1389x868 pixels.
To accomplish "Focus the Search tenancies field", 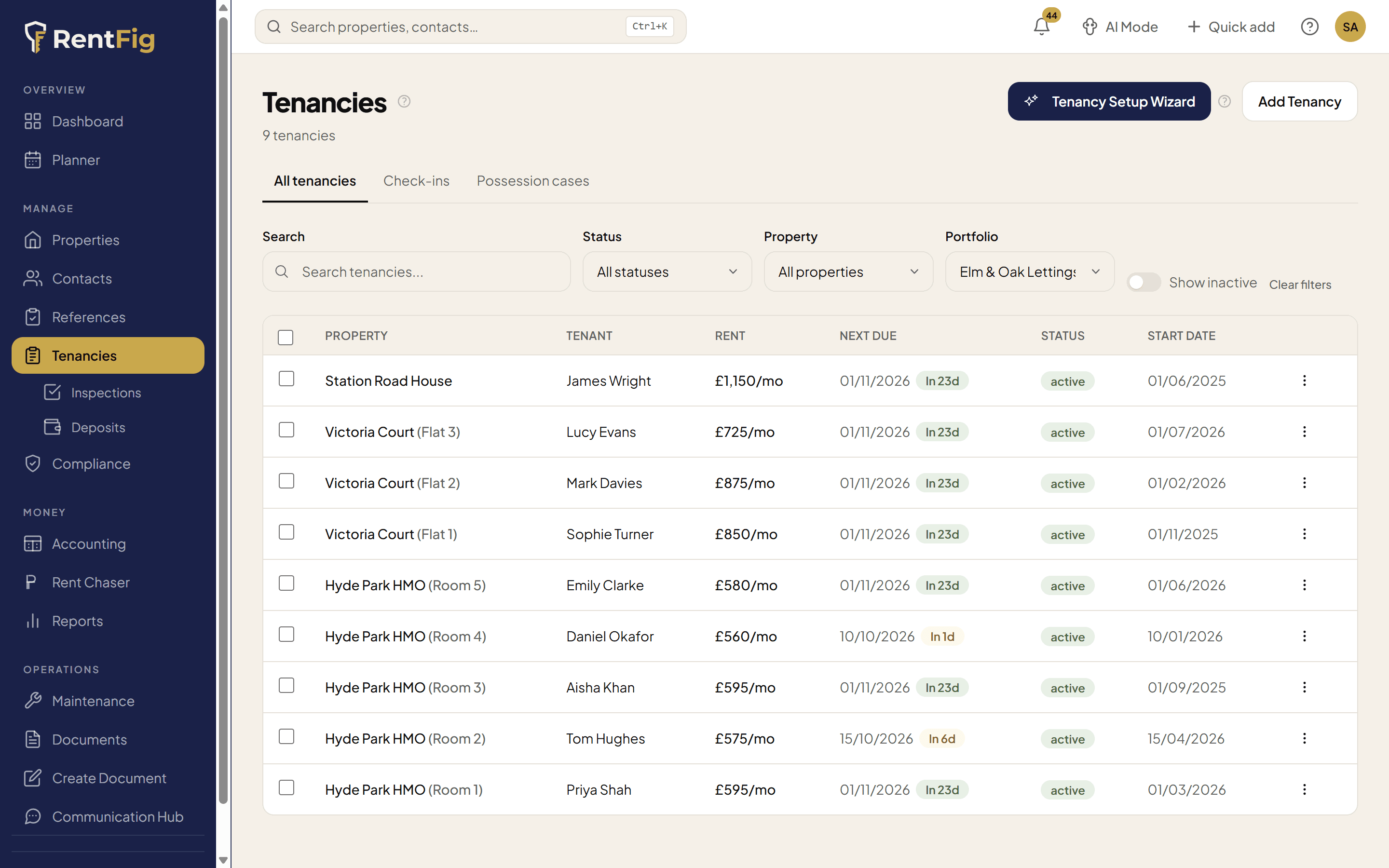I will [x=416, y=271].
